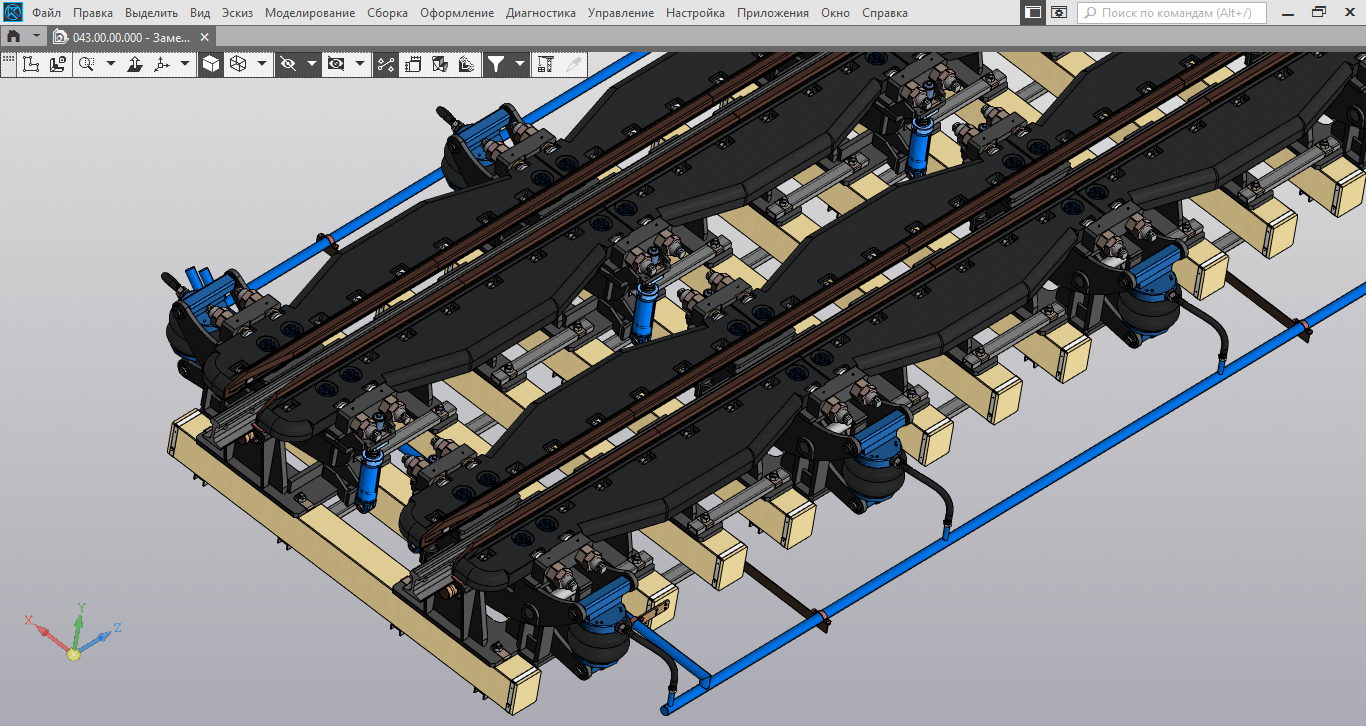1366x726 pixels.
Task: Click the window layout button near search
Action: pos(1032,13)
